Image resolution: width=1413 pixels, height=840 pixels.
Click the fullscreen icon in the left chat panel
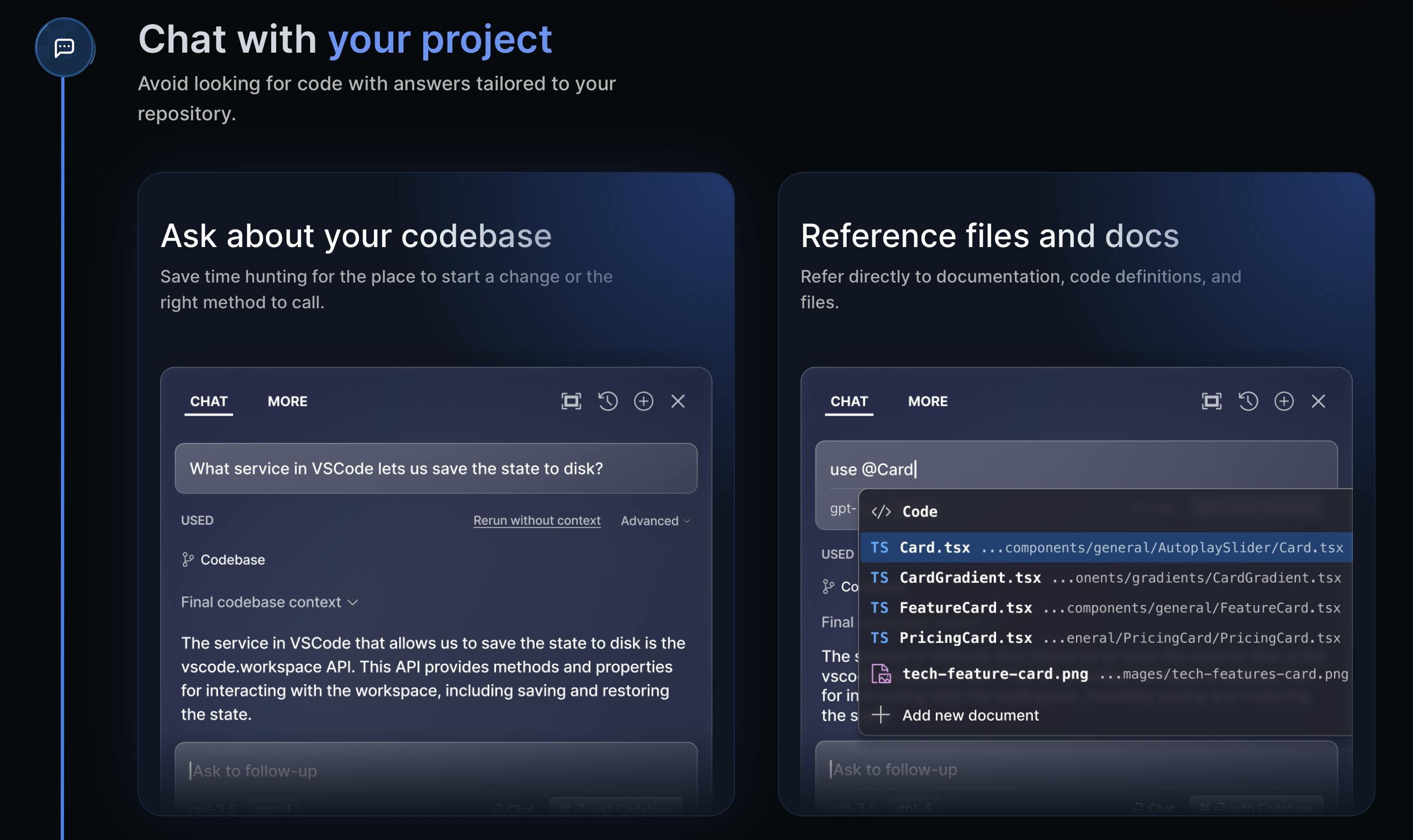click(571, 401)
